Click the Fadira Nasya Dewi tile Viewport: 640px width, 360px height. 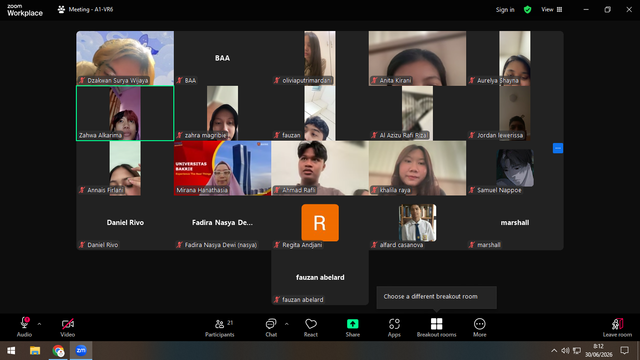tap(222, 223)
